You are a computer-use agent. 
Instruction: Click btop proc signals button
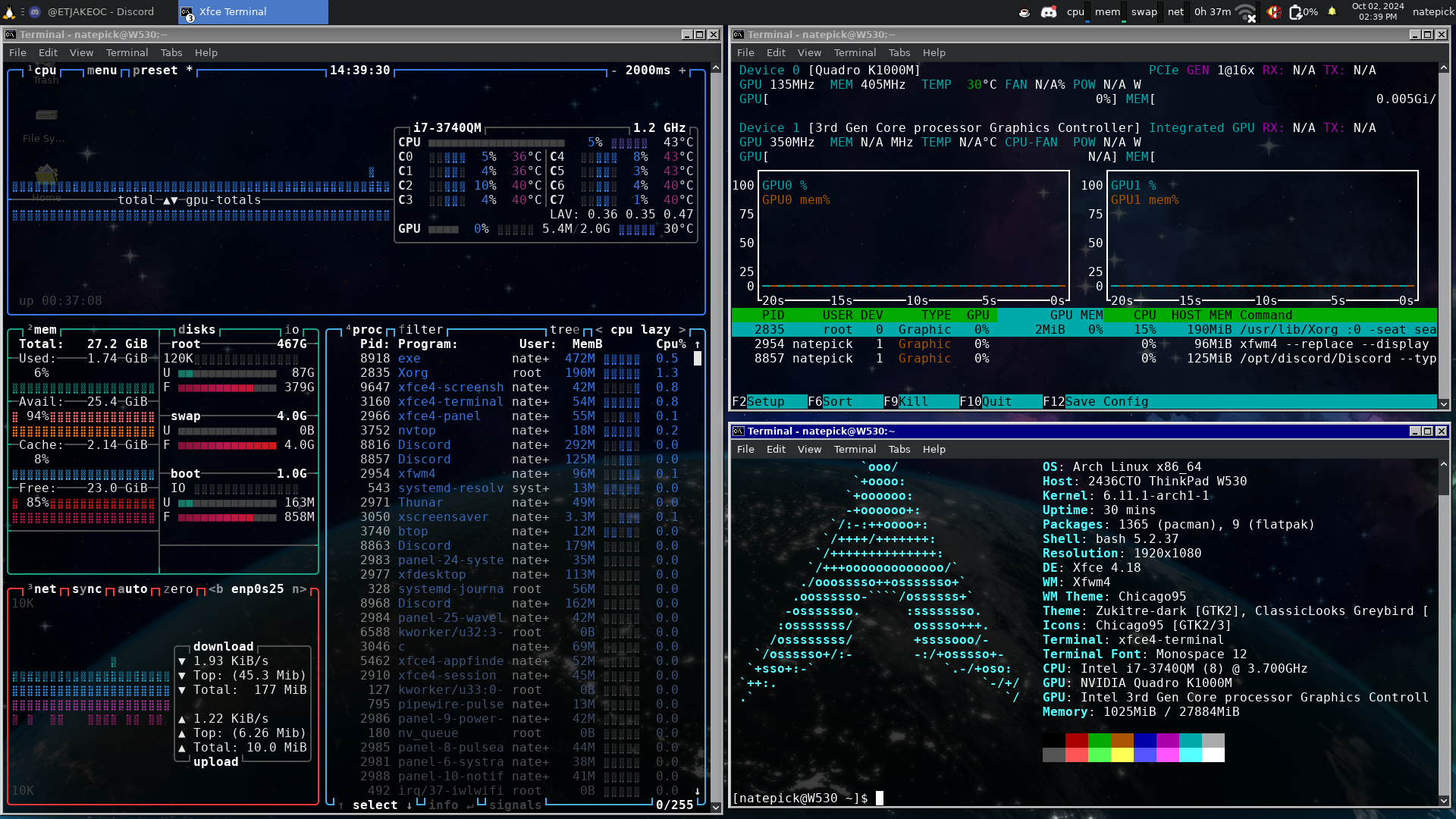point(515,805)
